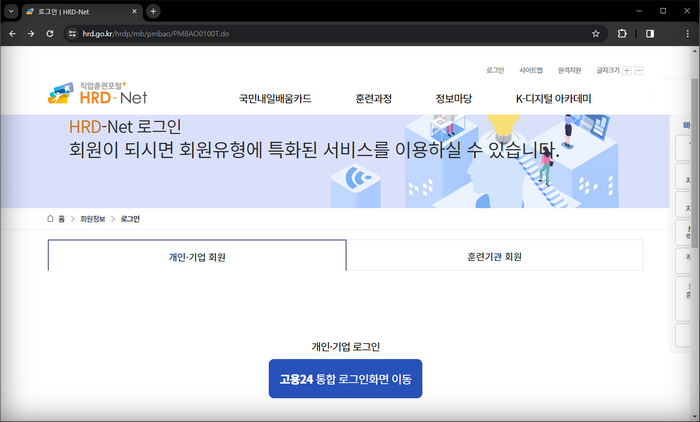Click the HRD-Net logo
The image size is (700, 422).
coord(98,93)
